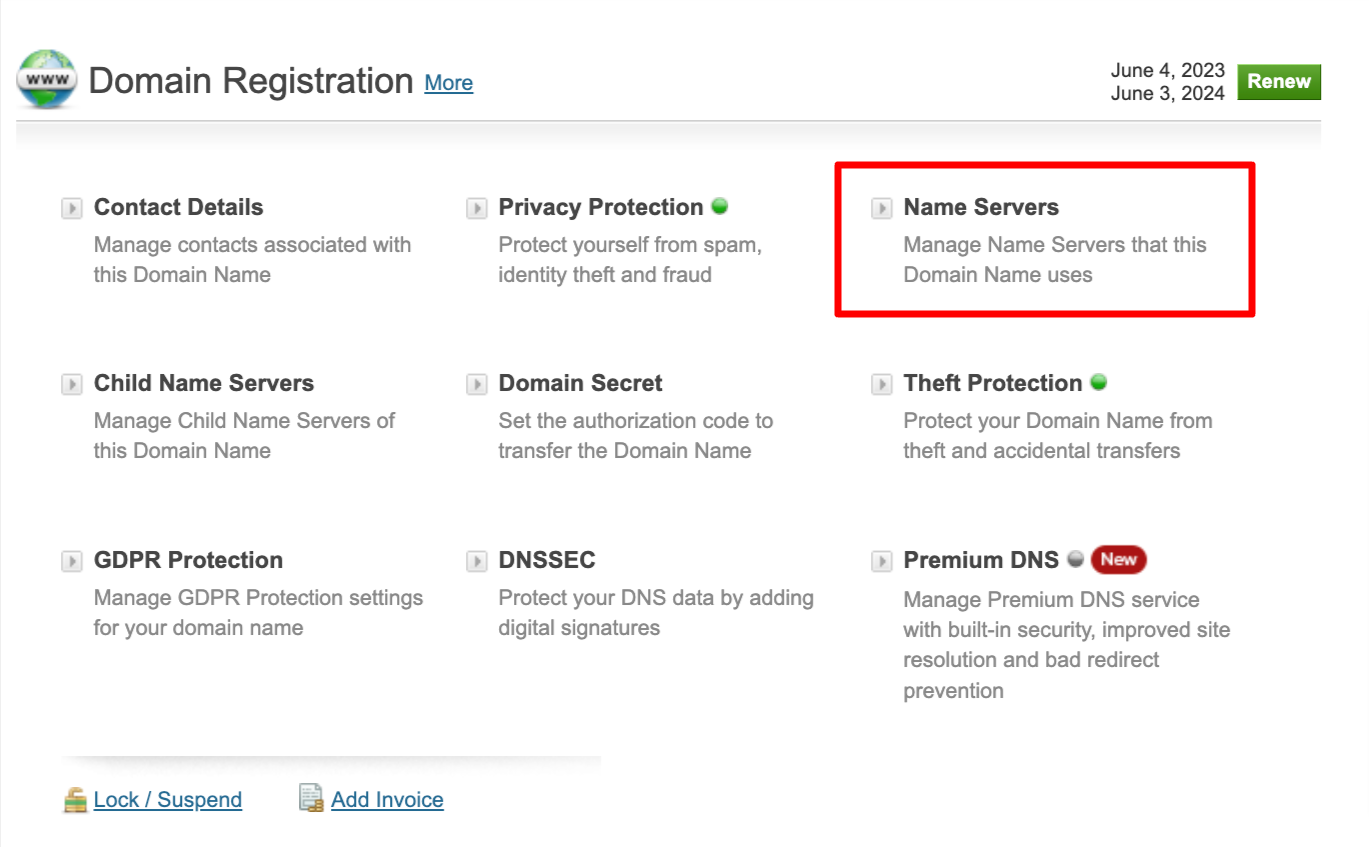Expand Child Name Servers arrow
The image size is (1369, 847).
point(72,384)
